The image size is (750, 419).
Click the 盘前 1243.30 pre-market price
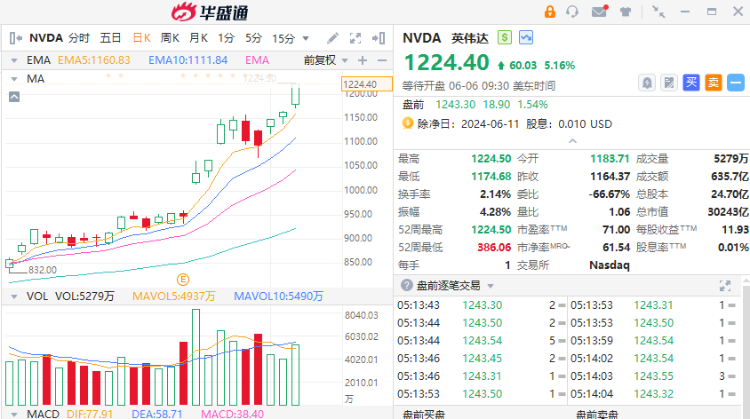pyautogui.click(x=455, y=104)
